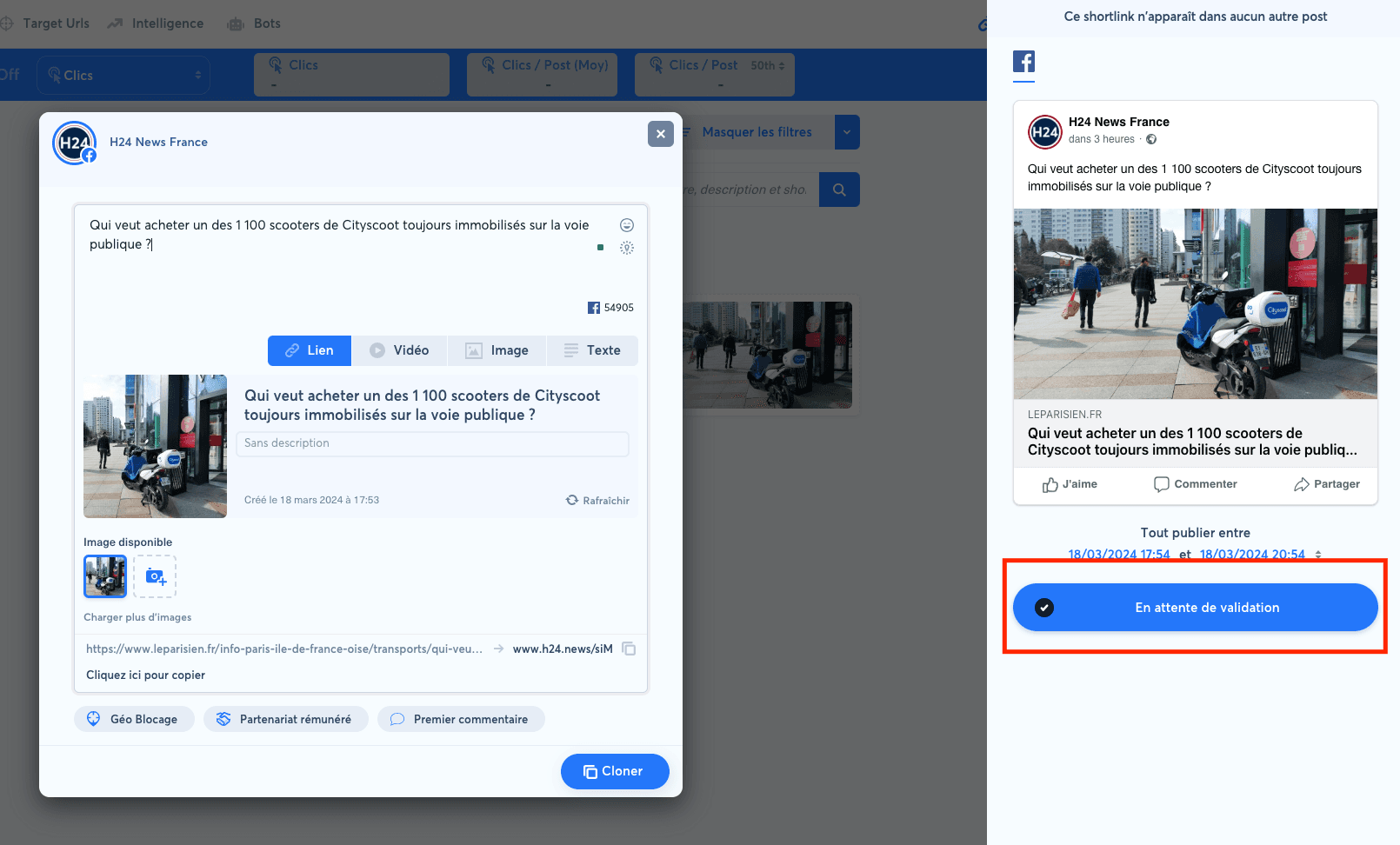
Task: Open the Clics metric select dropdown
Action: tap(123, 76)
